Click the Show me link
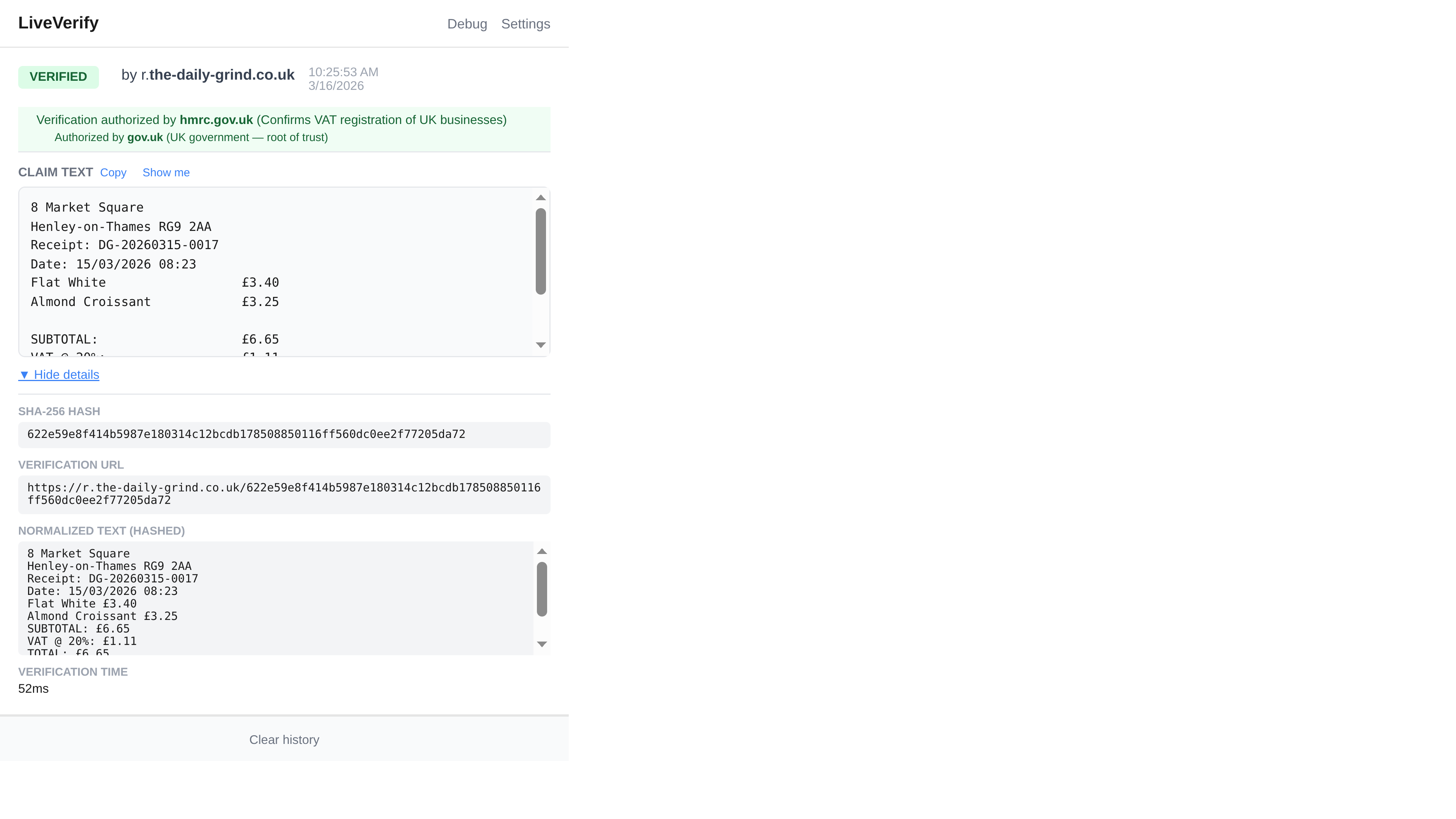Screen dimensions: 1456x819 click(x=166, y=173)
